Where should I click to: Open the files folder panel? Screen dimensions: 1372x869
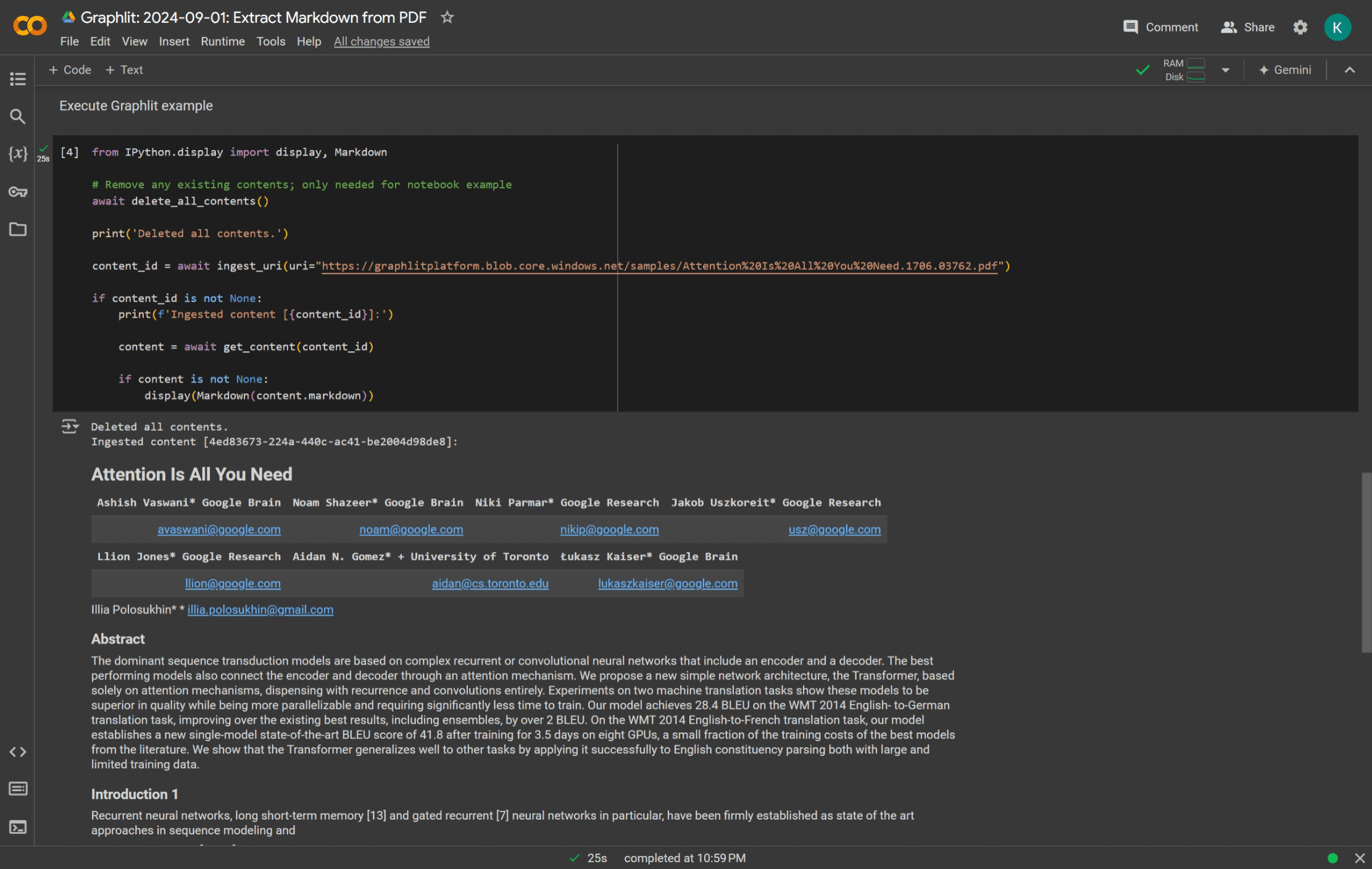pyautogui.click(x=17, y=230)
